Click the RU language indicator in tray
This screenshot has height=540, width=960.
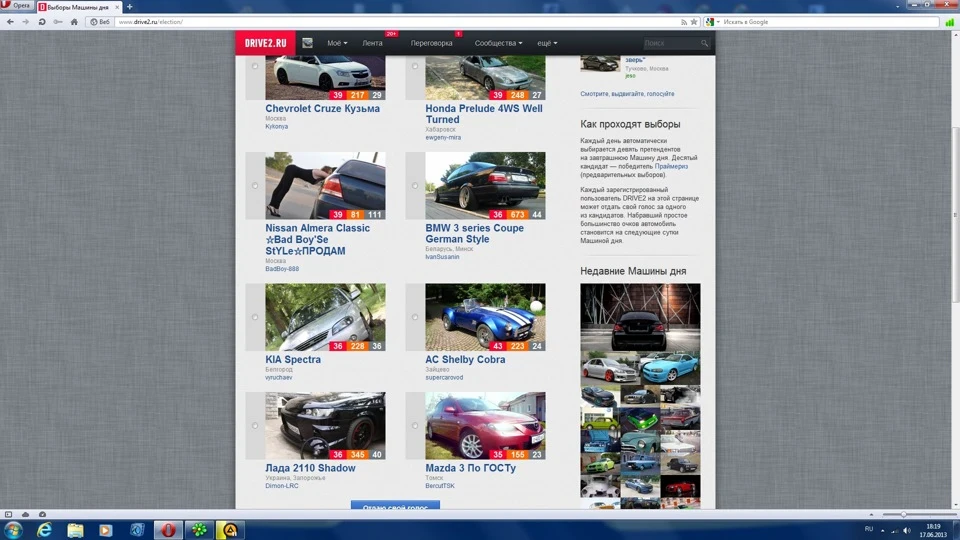(x=869, y=530)
